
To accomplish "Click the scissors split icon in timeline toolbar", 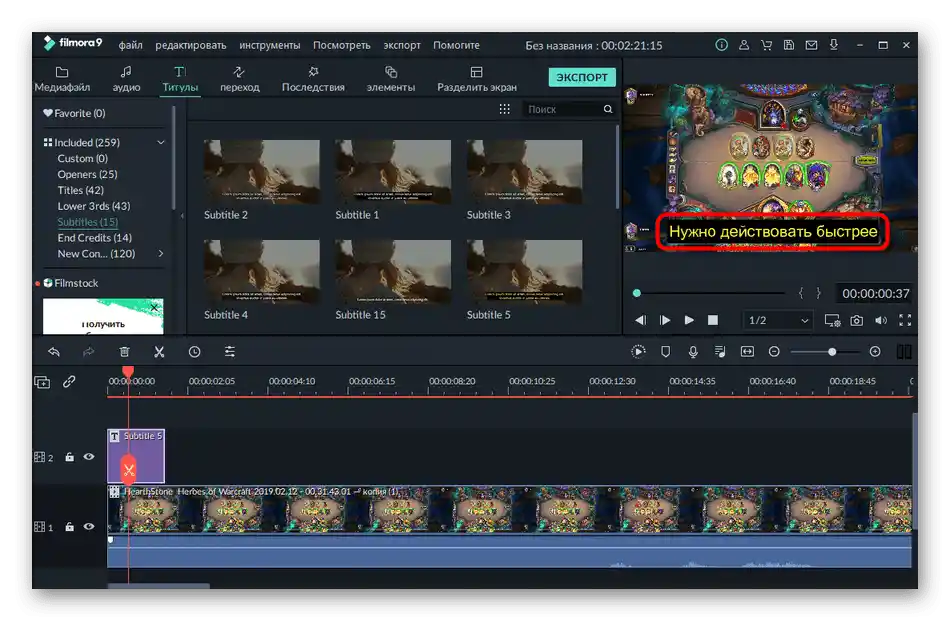I will (159, 352).
